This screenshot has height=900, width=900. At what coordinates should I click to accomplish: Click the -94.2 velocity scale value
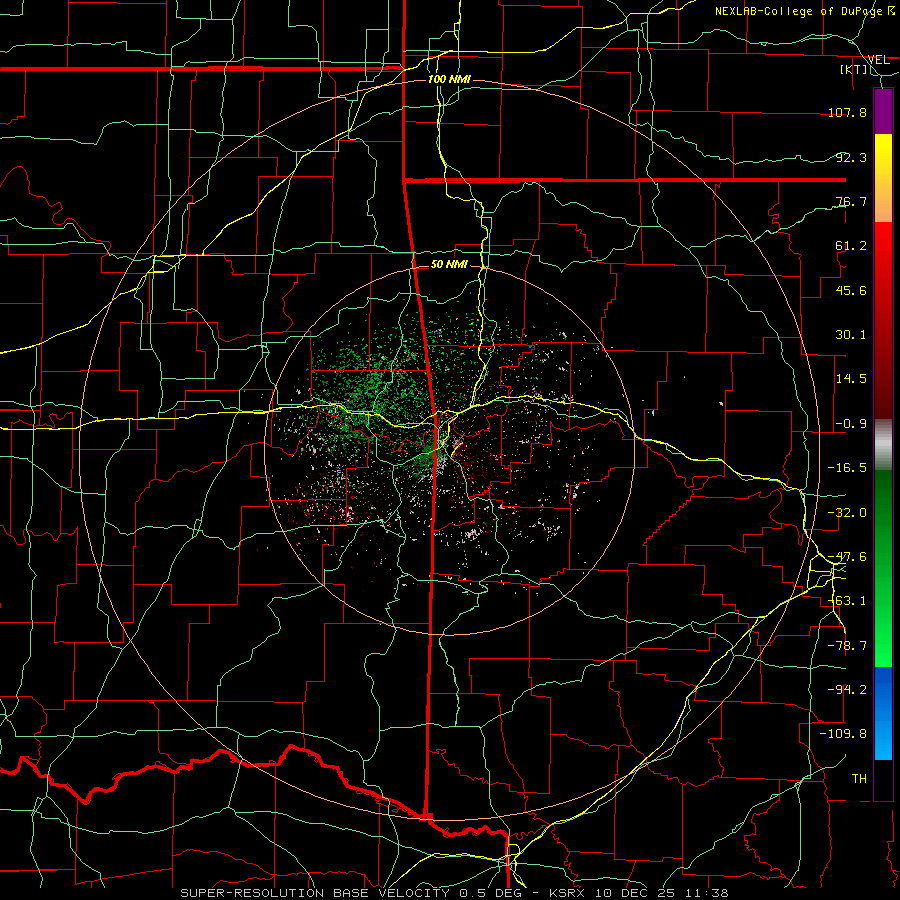point(847,690)
